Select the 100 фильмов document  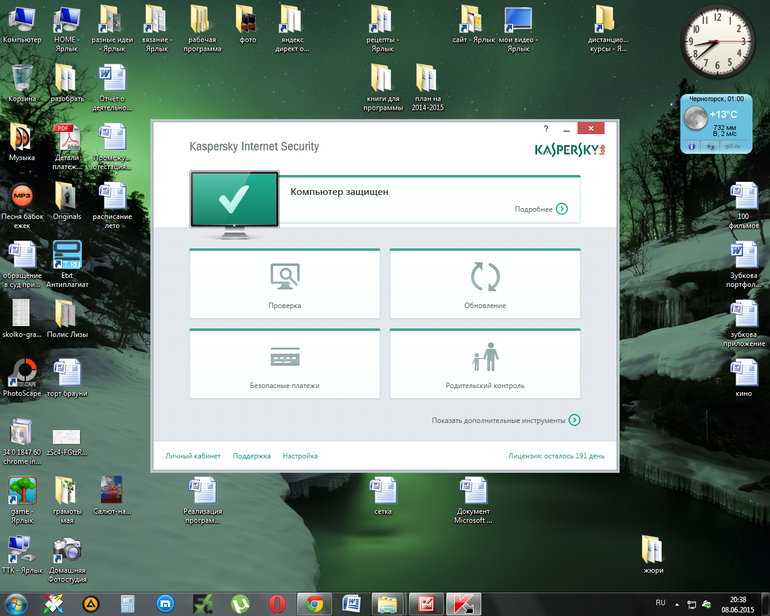(x=743, y=205)
